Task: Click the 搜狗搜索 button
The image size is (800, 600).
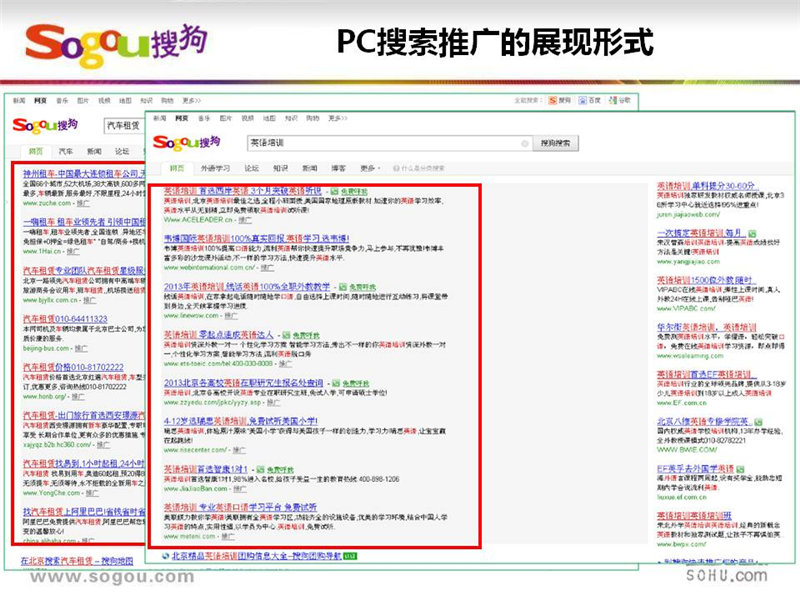Action: tap(556, 143)
